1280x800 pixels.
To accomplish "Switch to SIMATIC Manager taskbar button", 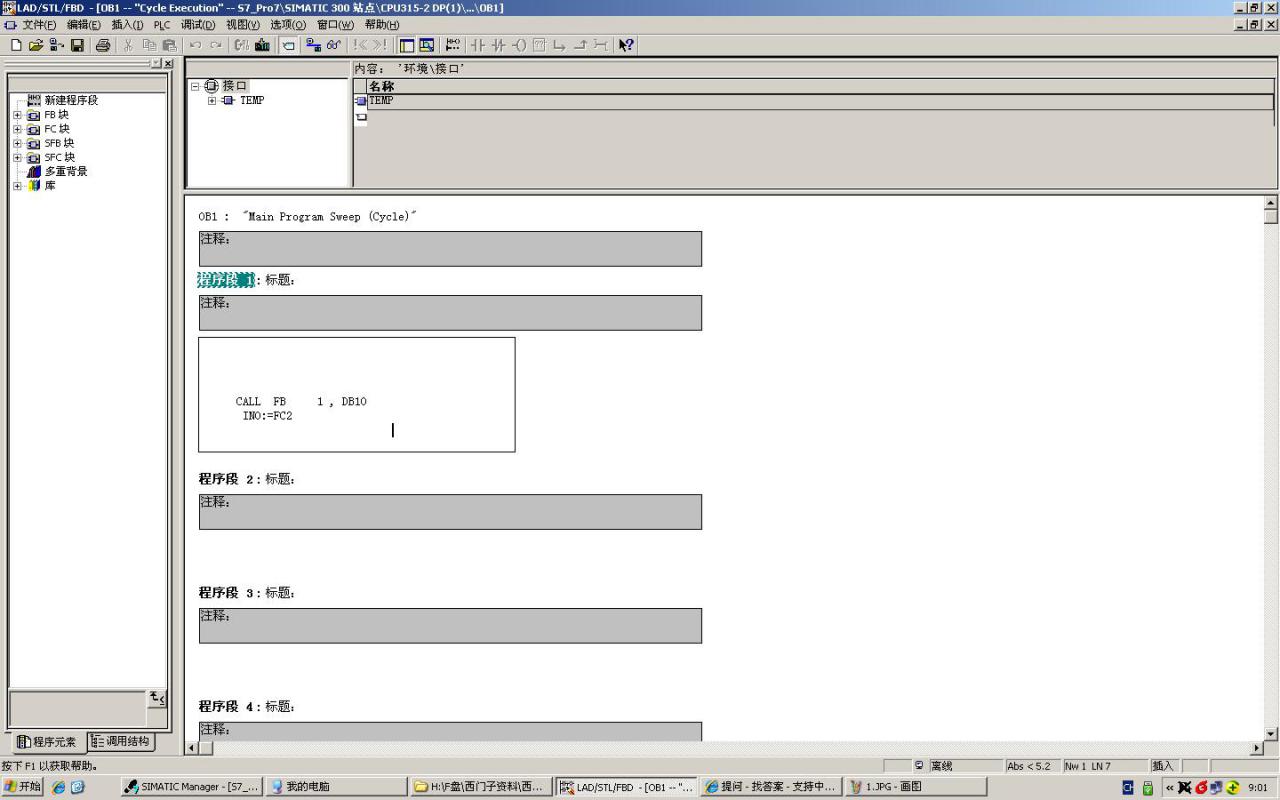I will pos(192,787).
